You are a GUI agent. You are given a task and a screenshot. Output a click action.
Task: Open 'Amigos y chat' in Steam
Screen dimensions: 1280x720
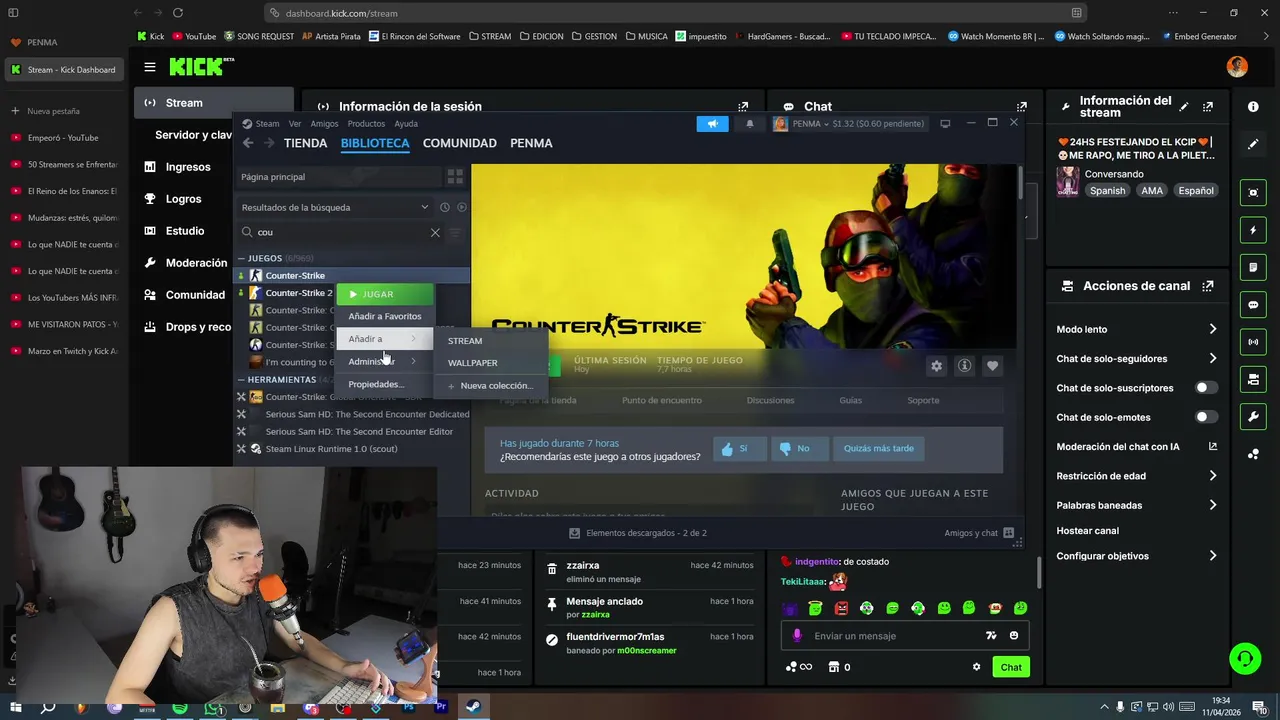click(978, 533)
